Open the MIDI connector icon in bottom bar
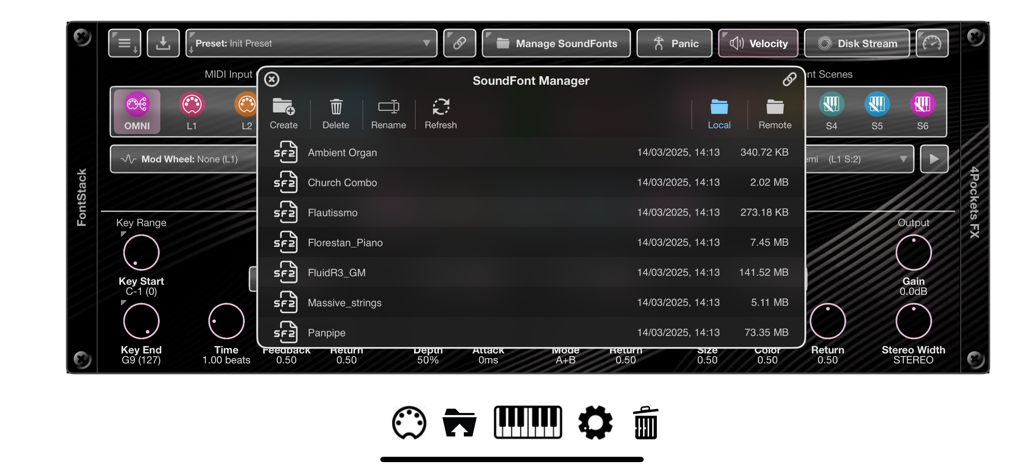This screenshot has height=471, width=1024. point(409,423)
